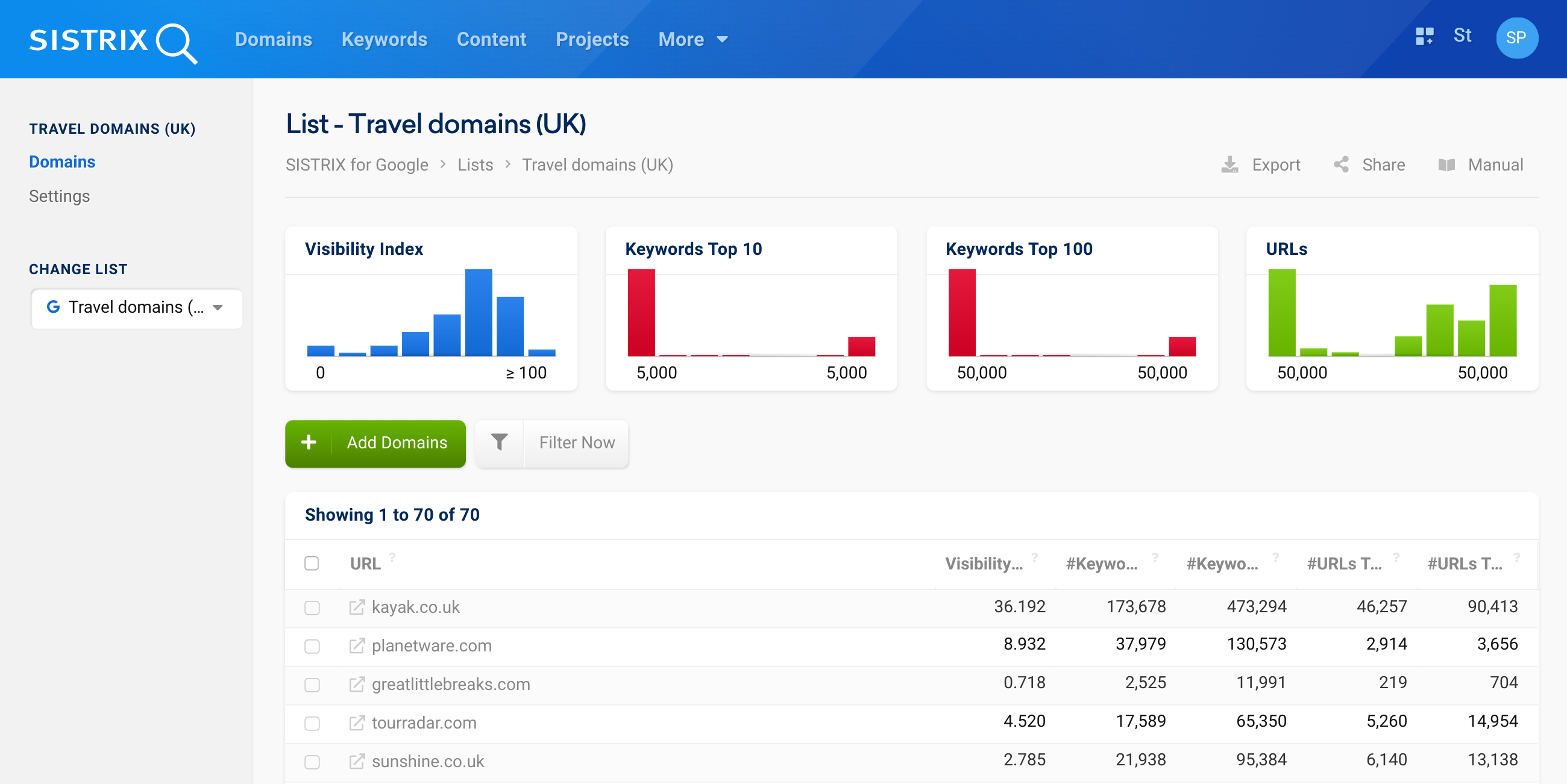Open the dashboard grid icon

(x=1424, y=37)
